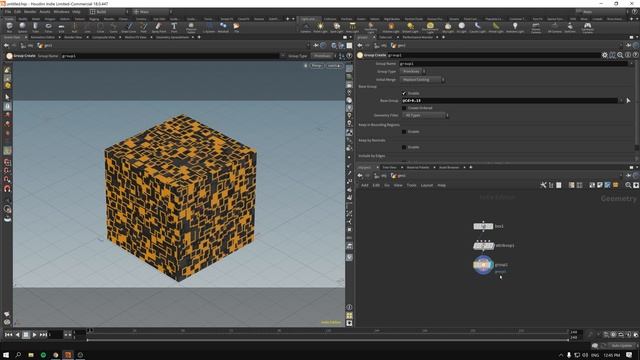Select the attribnoise1 node
The image size is (640, 360).
click(x=484, y=246)
